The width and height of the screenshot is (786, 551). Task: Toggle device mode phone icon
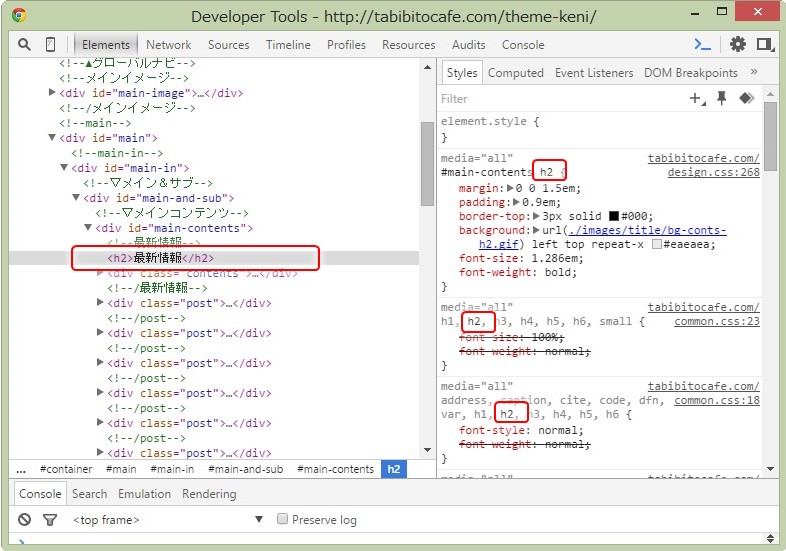(50, 45)
